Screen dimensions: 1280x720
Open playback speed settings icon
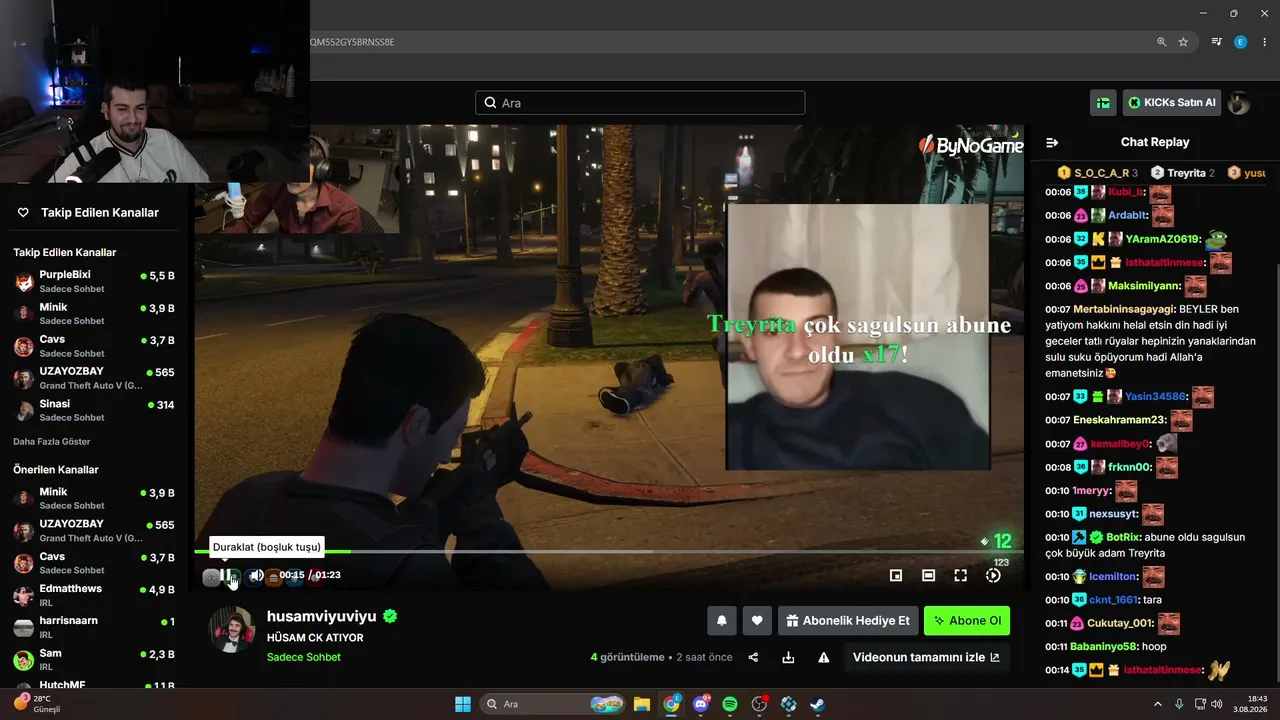993,575
